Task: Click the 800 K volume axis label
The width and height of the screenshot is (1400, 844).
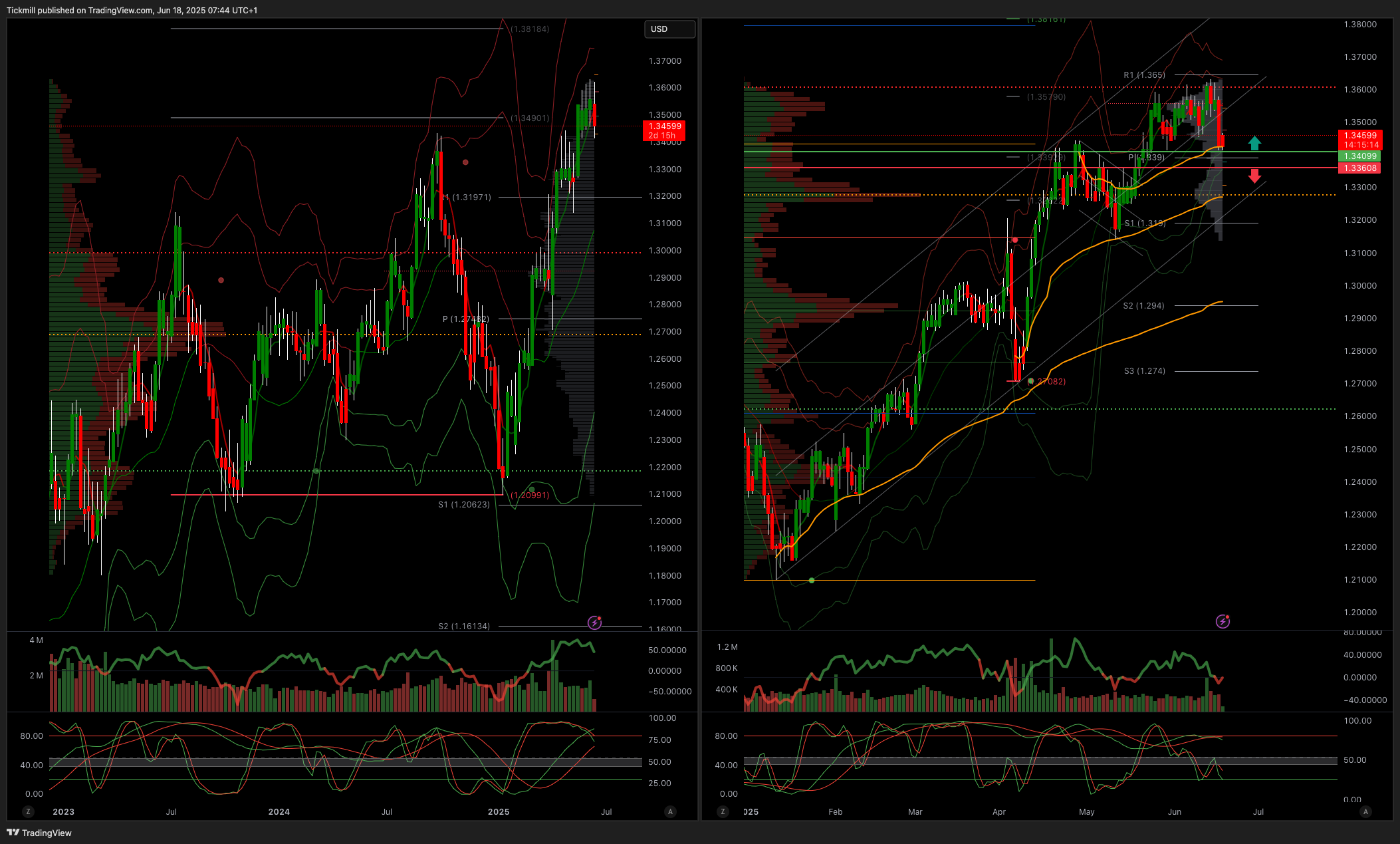Action: (727, 668)
